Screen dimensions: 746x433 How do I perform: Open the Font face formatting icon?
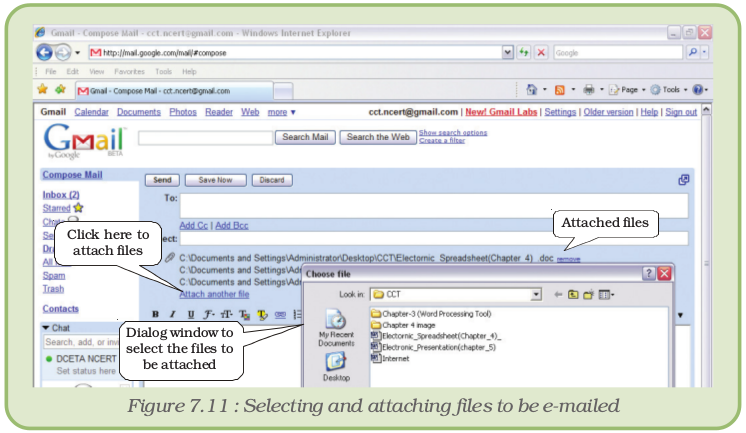(208, 314)
